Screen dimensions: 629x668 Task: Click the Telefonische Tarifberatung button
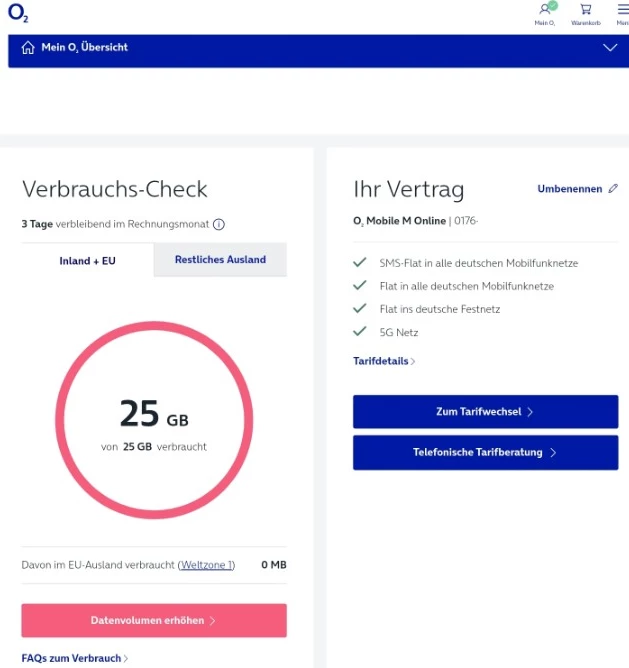[485, 452]
